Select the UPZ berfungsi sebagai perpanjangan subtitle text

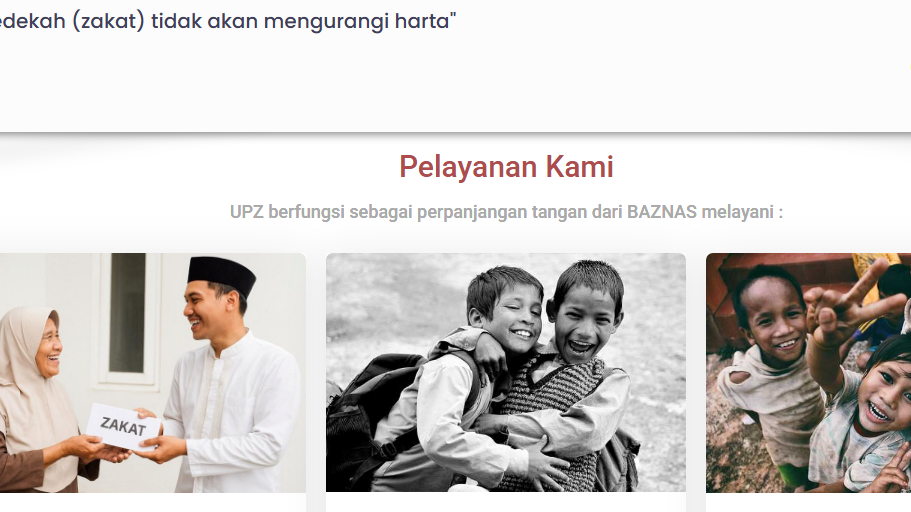[x=506, y=212]
